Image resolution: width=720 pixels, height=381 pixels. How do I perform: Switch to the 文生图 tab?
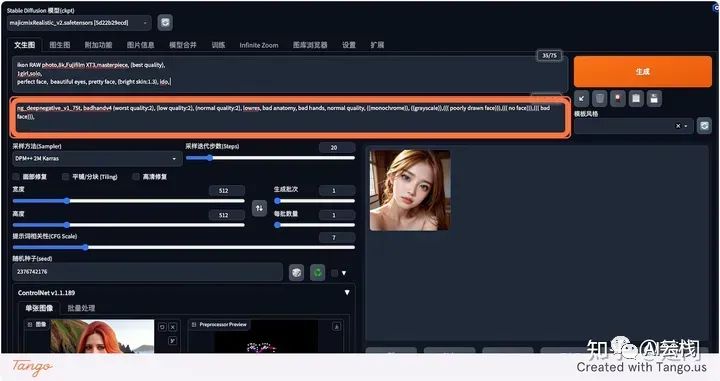25,45
